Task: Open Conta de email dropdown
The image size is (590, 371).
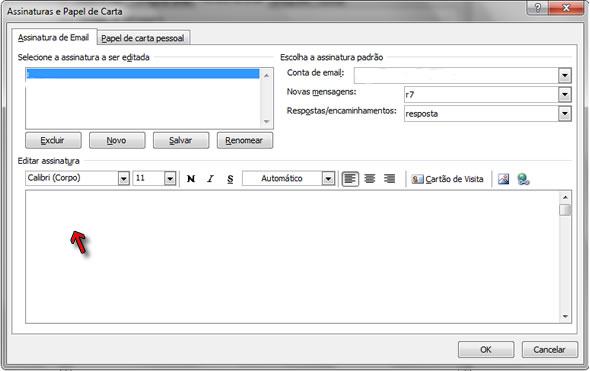Action: point(564,76)
